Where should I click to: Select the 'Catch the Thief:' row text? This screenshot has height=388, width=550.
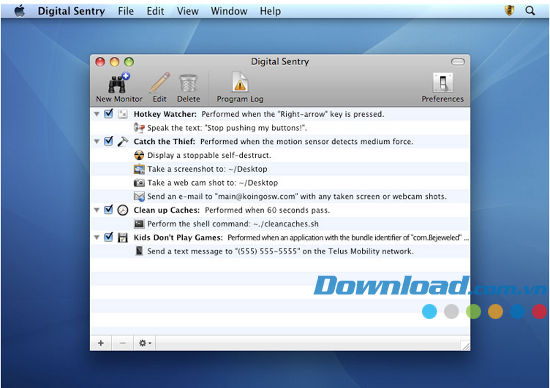click(x=273, y=141)
